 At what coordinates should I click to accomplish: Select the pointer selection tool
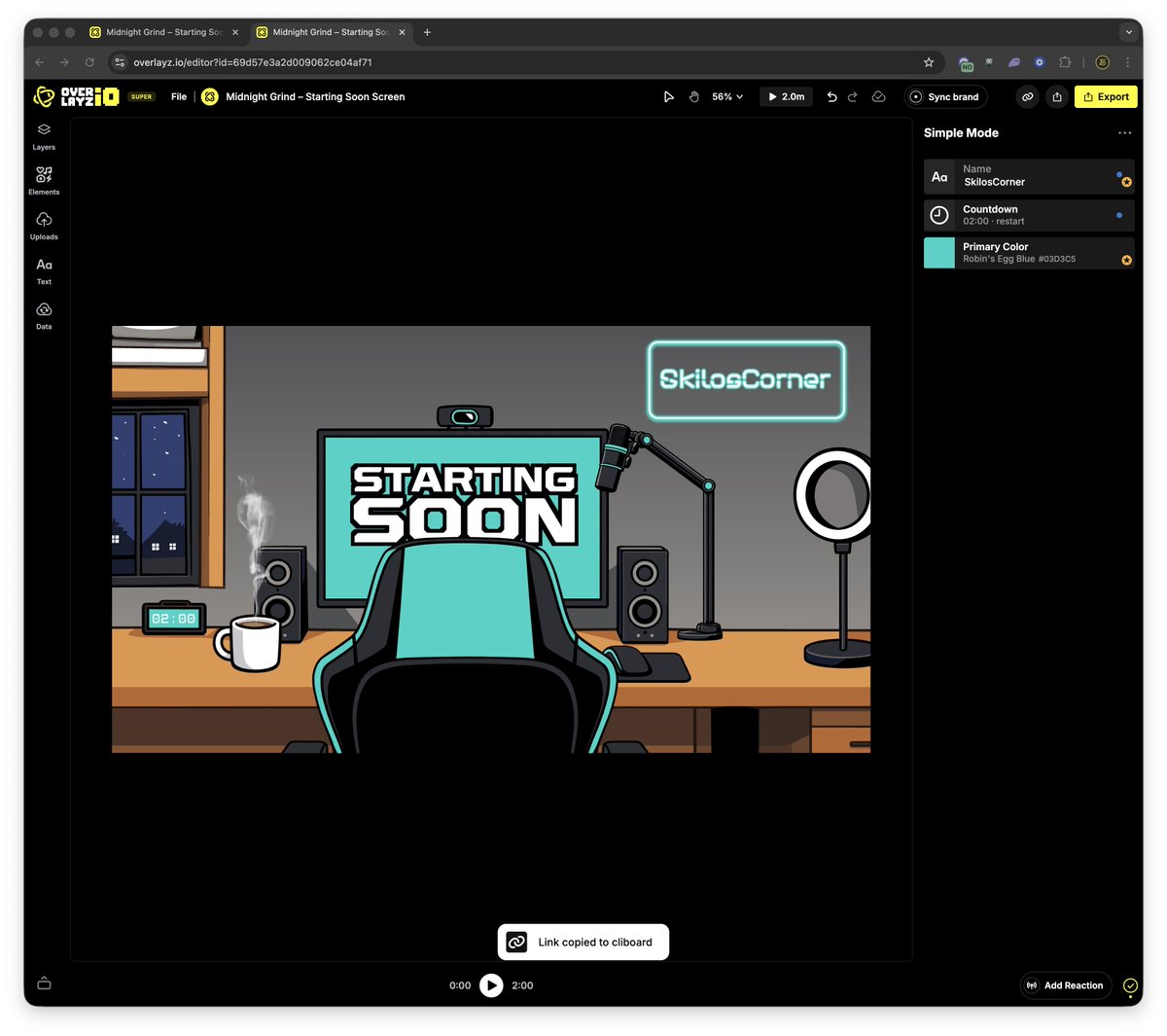click(668, 96)
